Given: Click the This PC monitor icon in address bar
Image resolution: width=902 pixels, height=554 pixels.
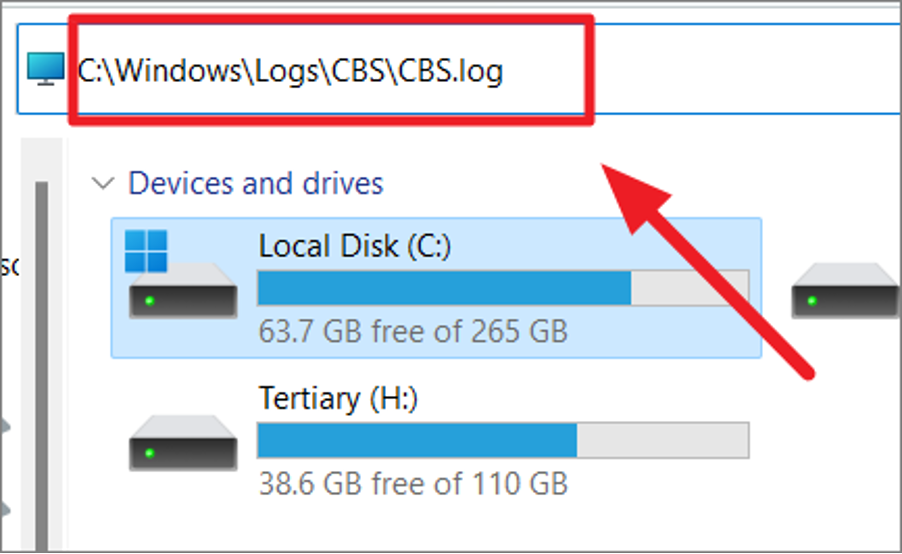Looking at the screenshot, I should pyautogui.click(x=44, y=70).
